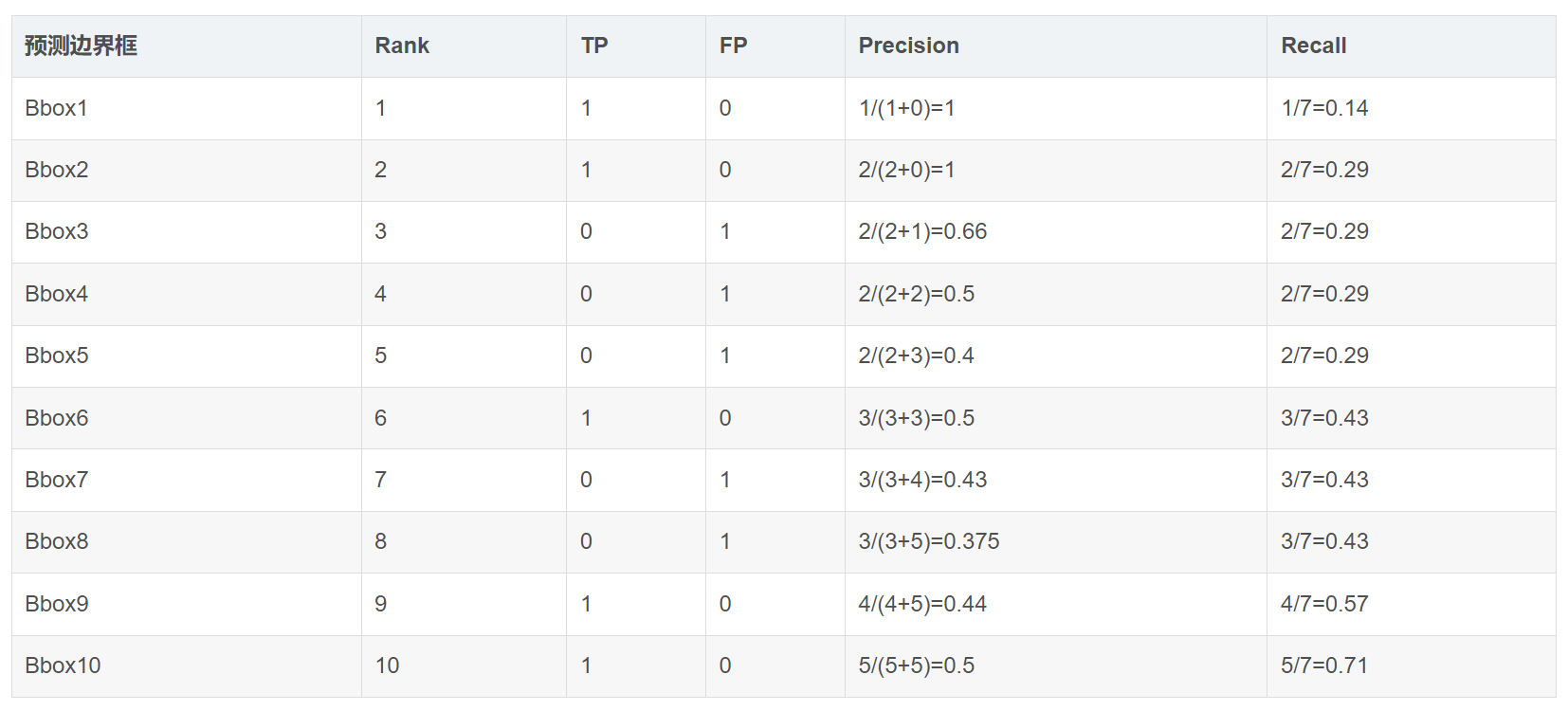The width and height of the screenshot is (1568, 711).
Task: Click the Rank column header
Action: point(402,46)
